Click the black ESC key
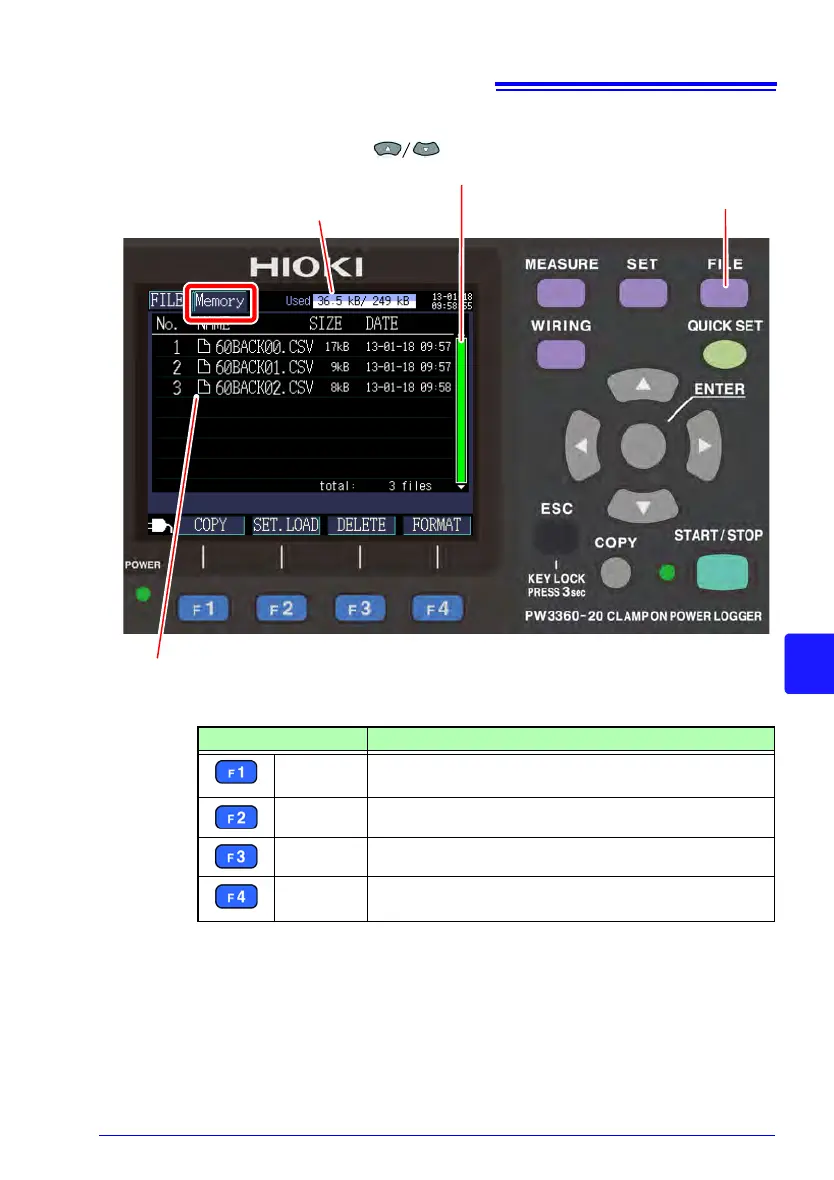Image resolution: width=834 pixels, height=1180 pixels. (556, 537)
